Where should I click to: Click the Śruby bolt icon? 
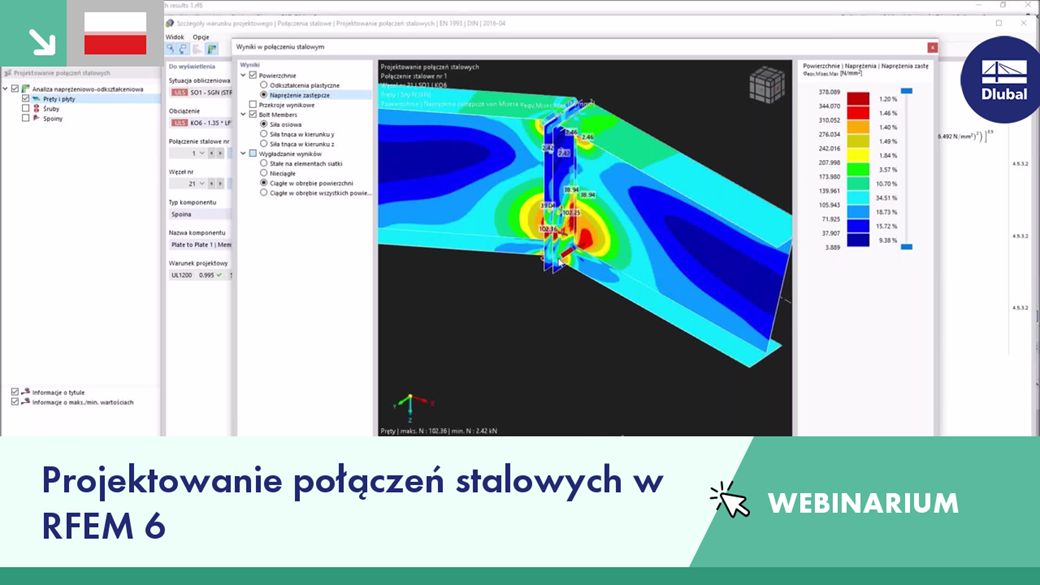point(36,109)
